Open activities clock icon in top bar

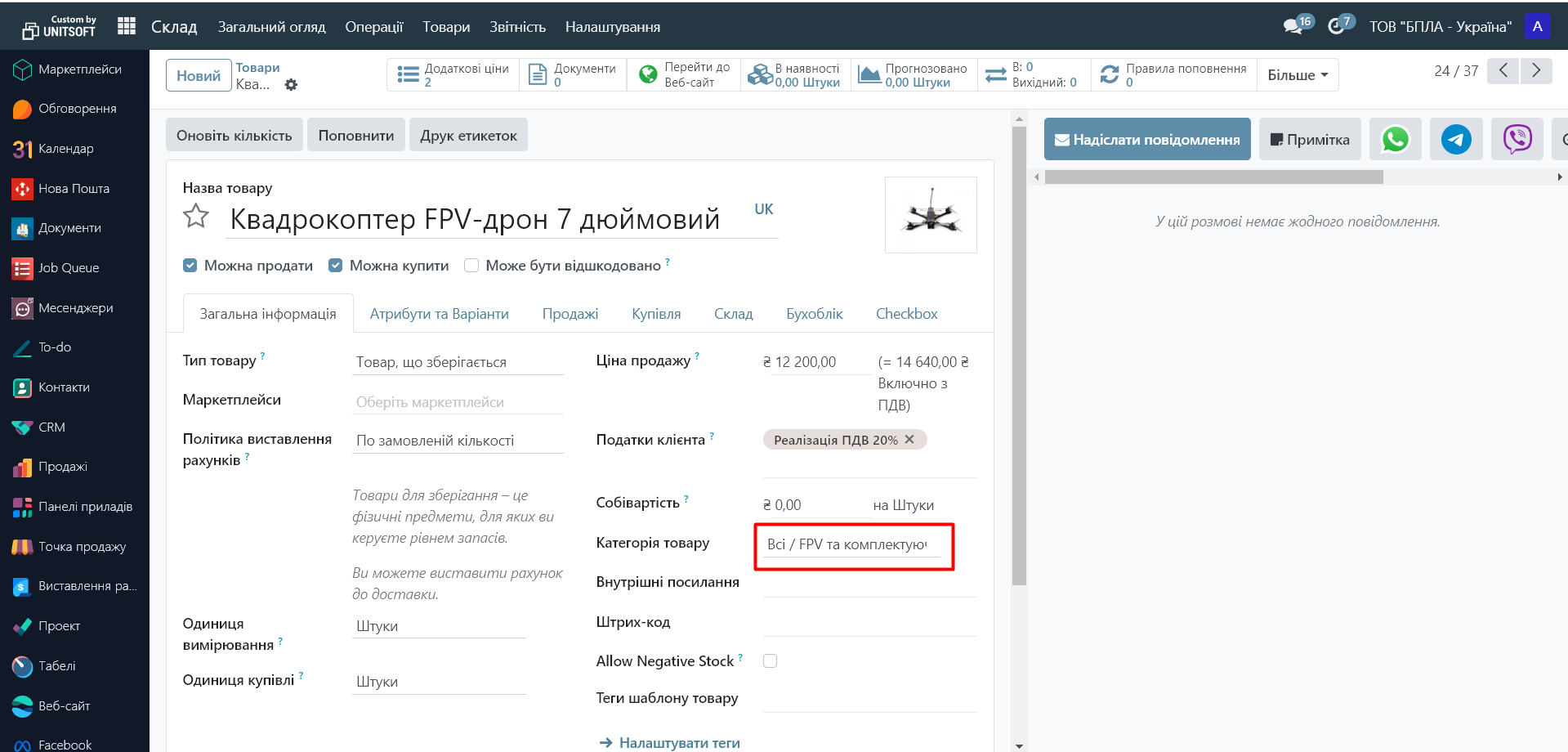click(1336, 26)
